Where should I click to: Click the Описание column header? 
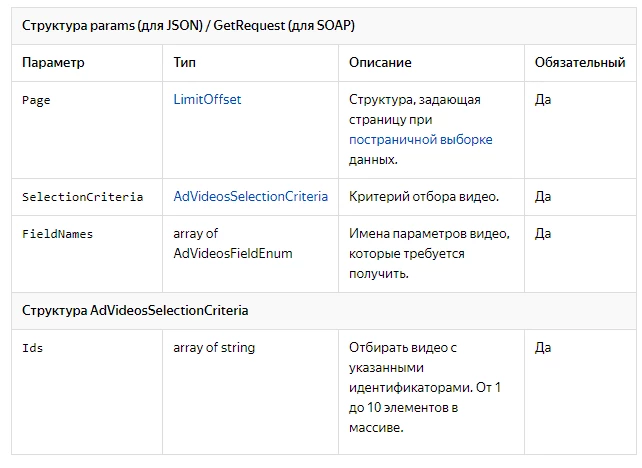pos(380,62)
